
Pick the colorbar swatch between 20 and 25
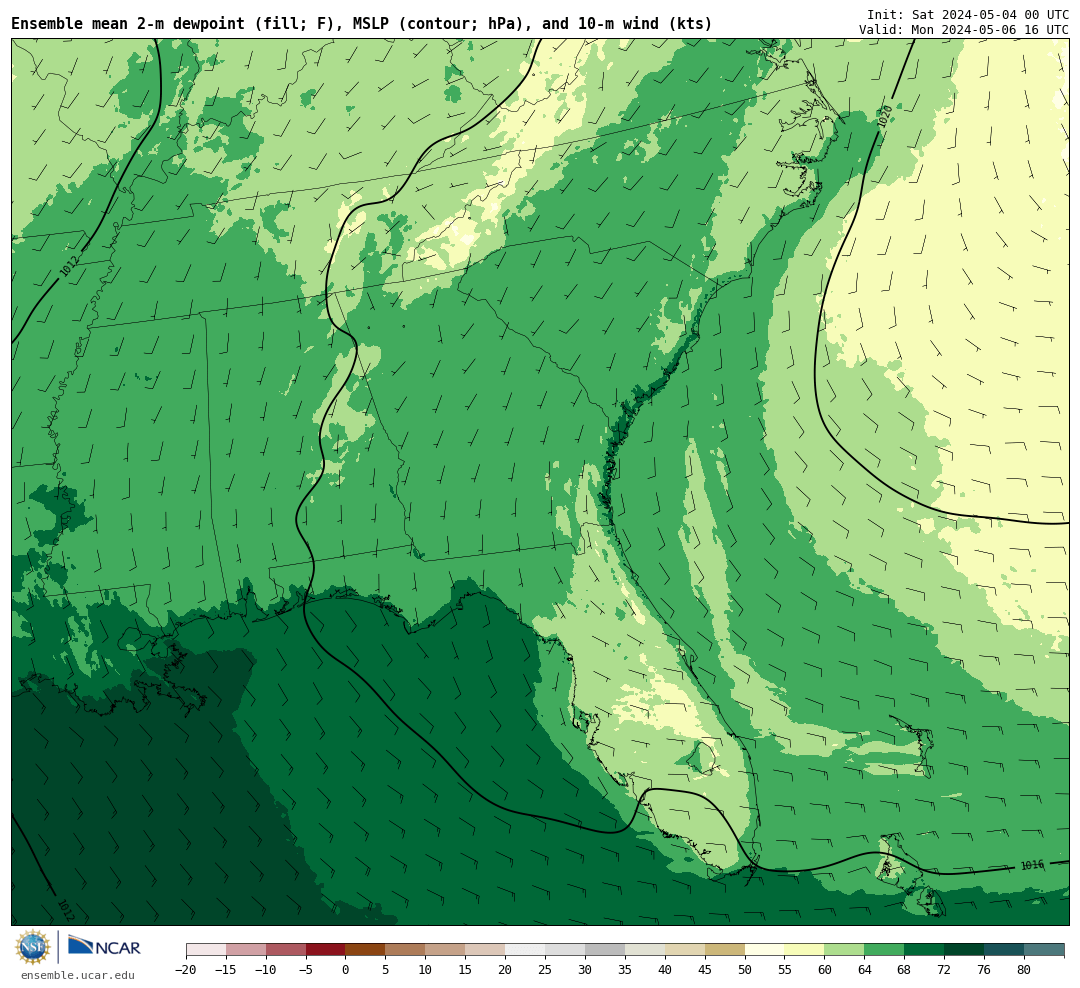tap(525, 950)
